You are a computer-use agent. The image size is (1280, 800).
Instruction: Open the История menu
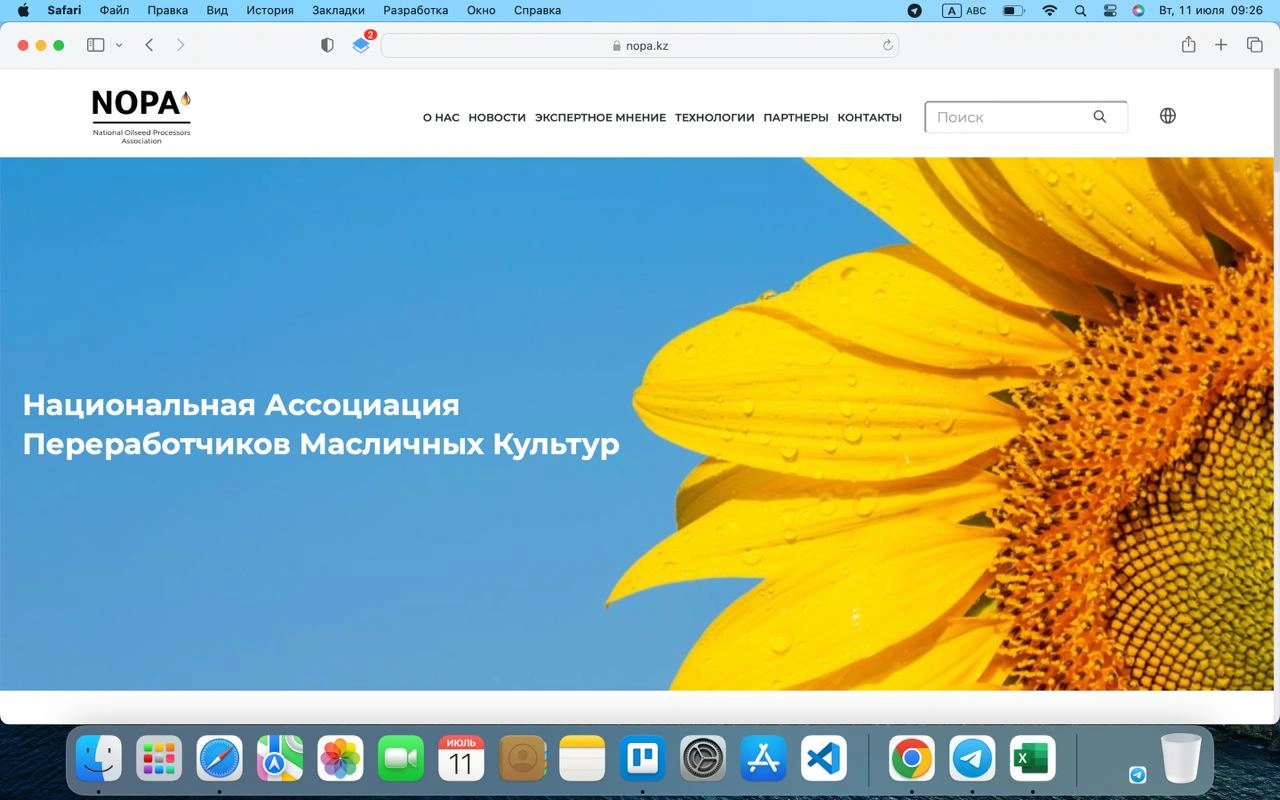coord(270,10)
